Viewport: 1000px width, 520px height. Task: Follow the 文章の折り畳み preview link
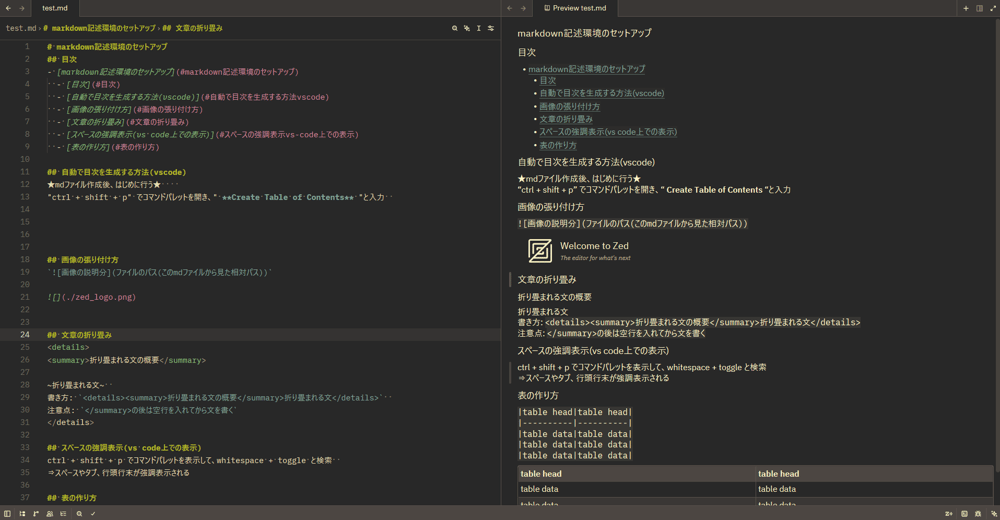tap(566, 119)
